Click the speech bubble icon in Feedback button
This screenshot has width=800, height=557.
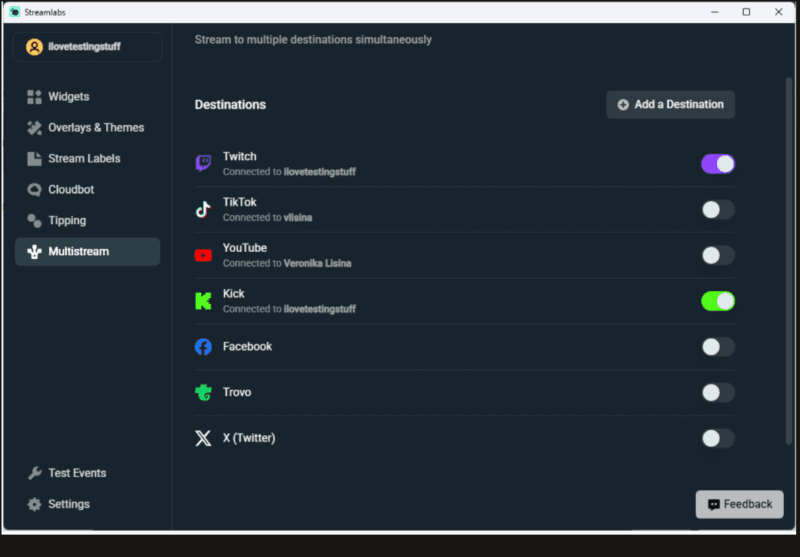pos(714,504)
